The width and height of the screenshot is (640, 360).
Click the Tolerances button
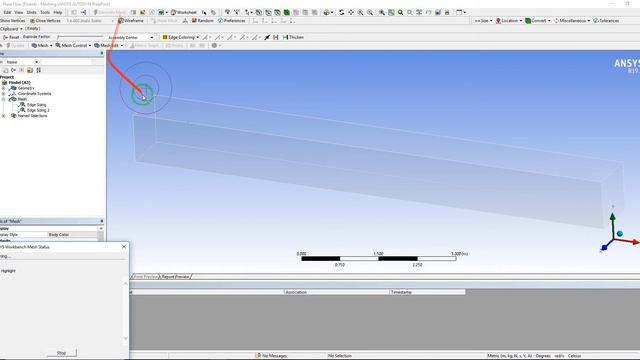coord(606,20)
